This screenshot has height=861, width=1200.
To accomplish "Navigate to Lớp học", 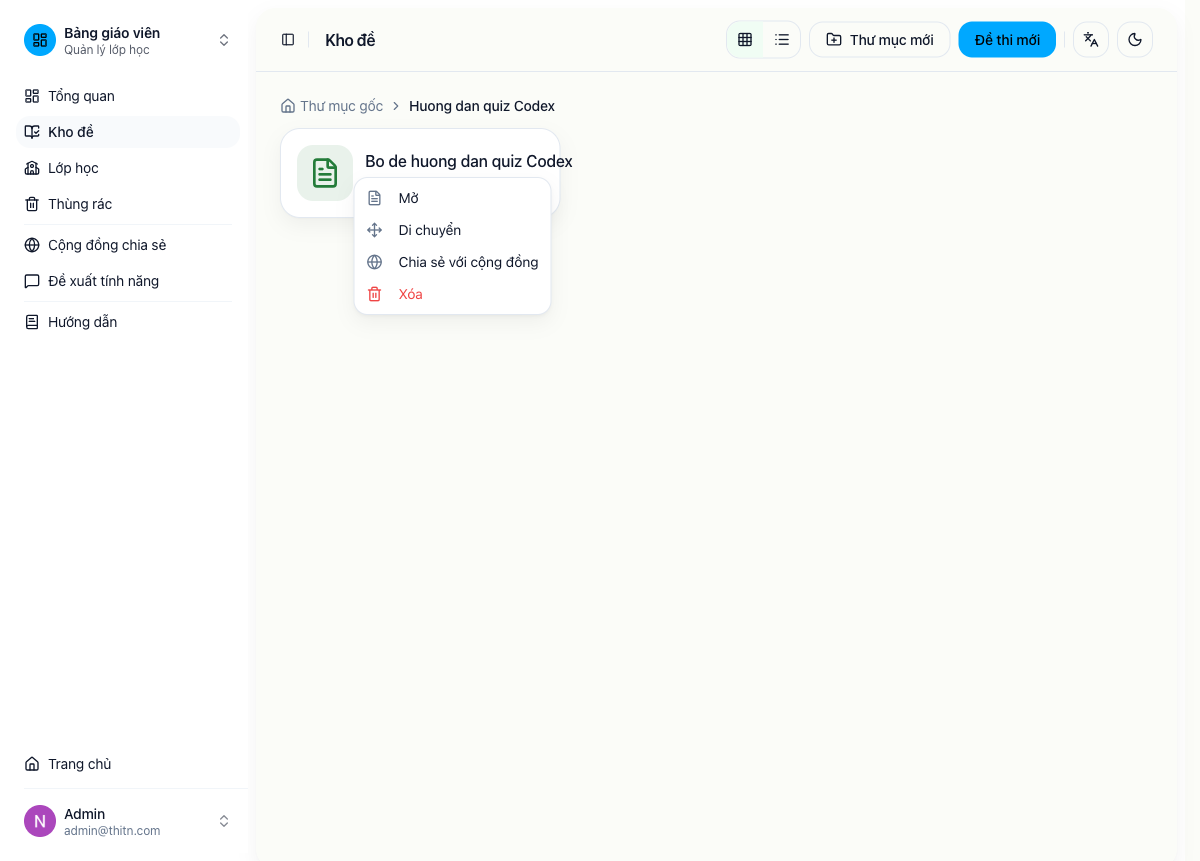I will coord(128,168).
